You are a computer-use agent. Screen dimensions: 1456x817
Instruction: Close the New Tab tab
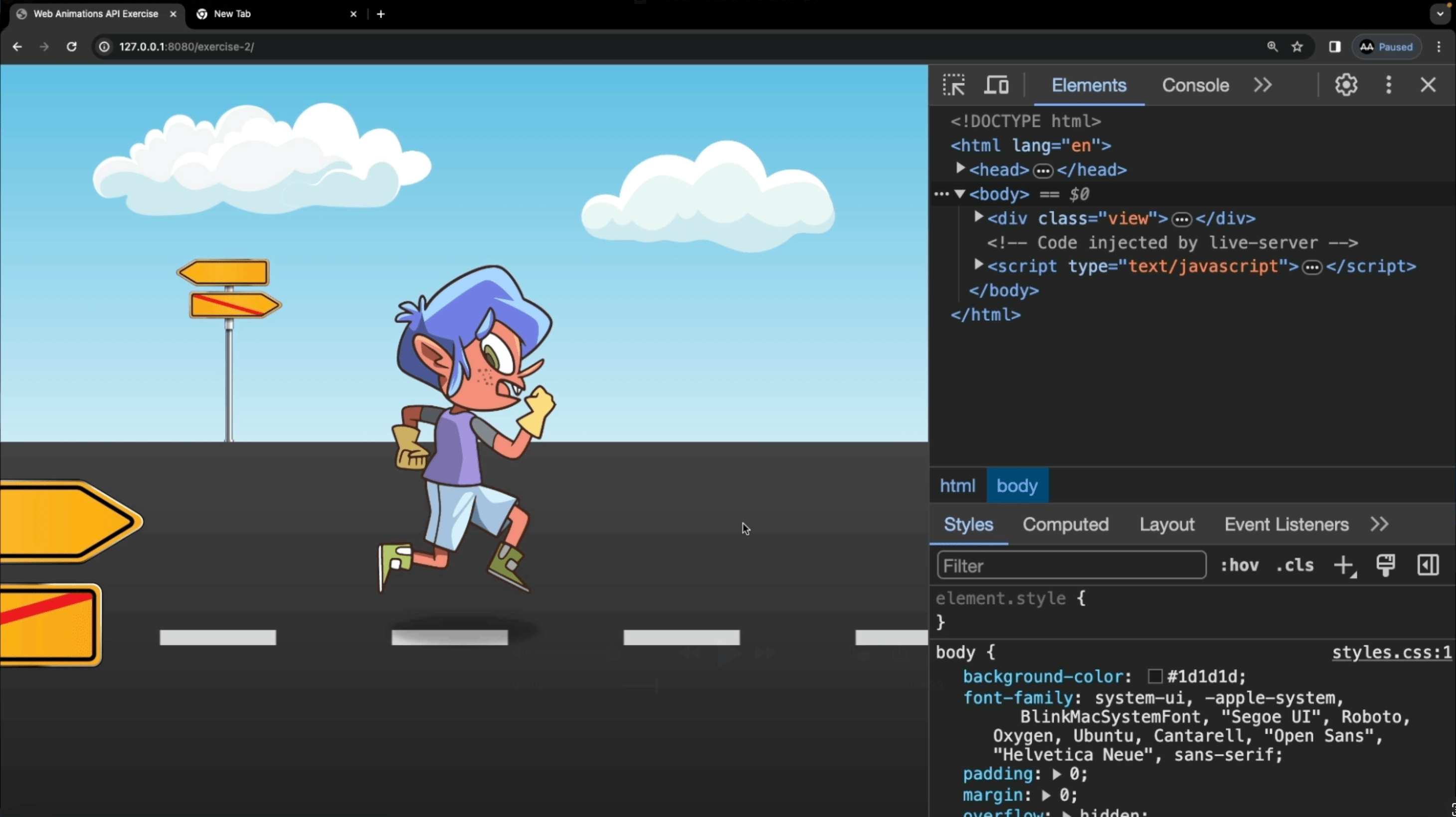pos(353,14)
